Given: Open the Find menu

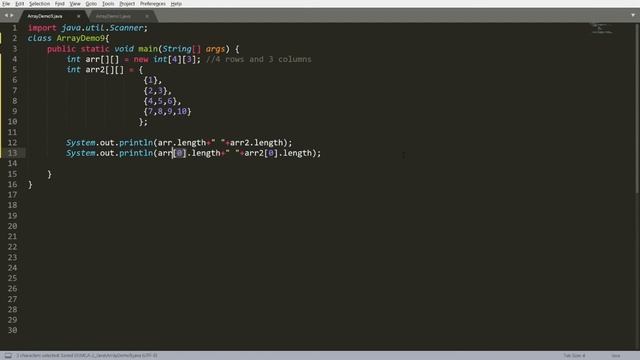Looking at the screenshot, I should [x=60, y=4].
